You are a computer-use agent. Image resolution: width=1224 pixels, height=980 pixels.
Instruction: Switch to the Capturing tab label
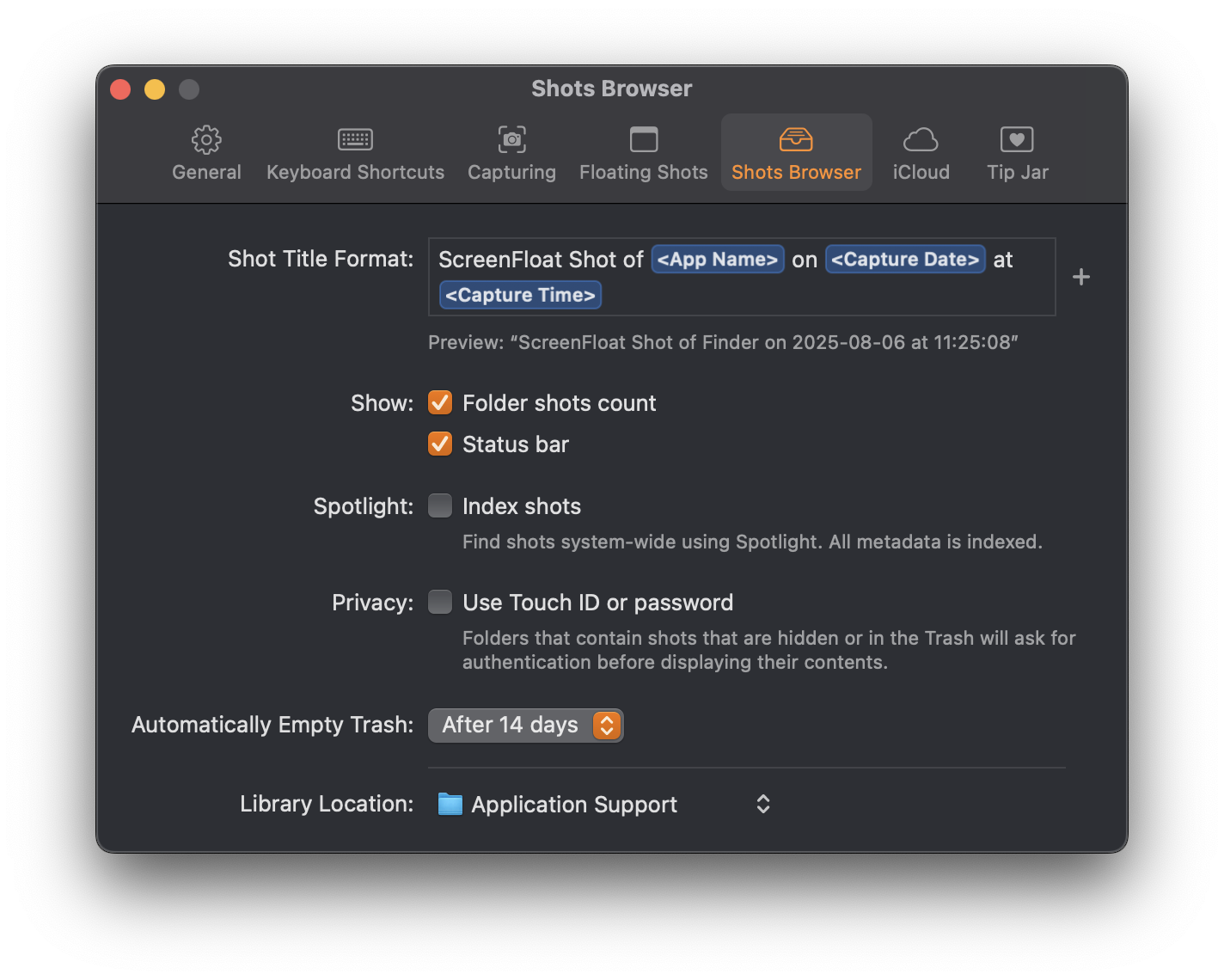point(512,172)
